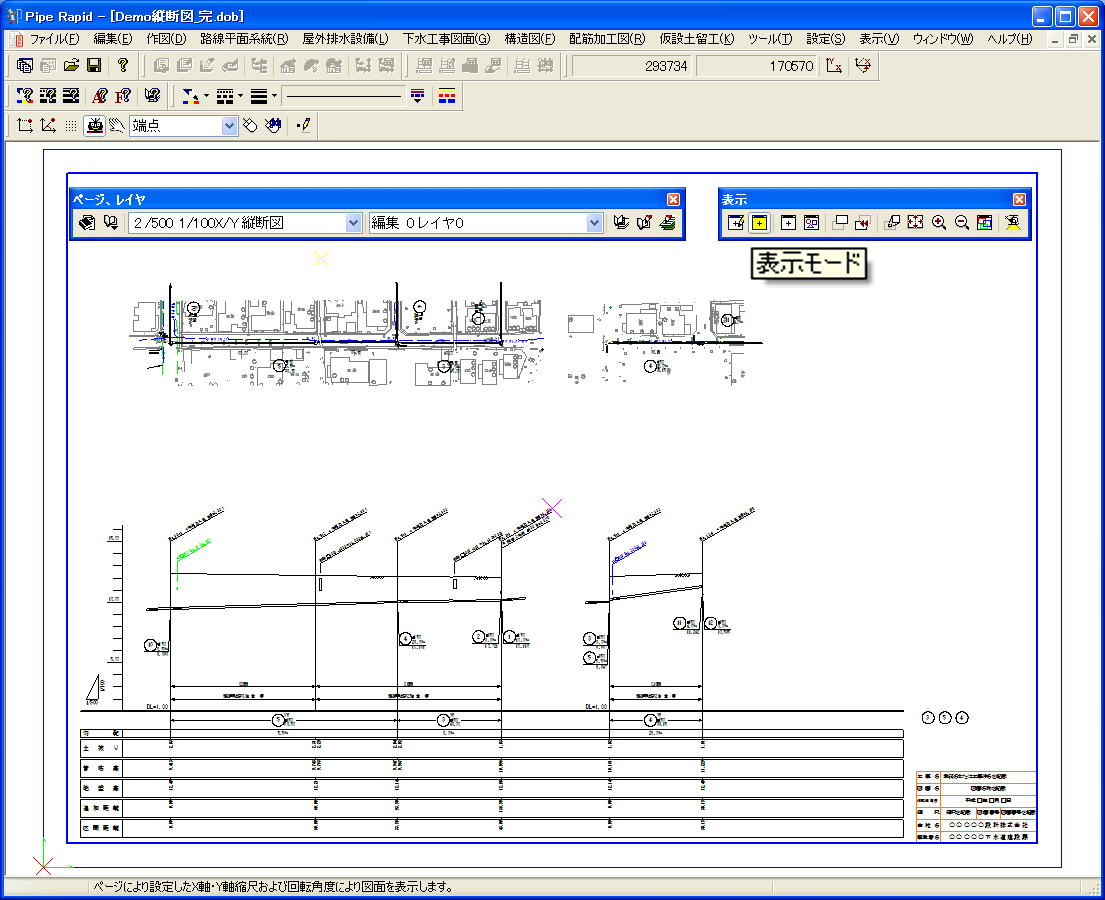This screenshot has height=900, width=1105.
Task: Open the ファイル(F) menu
Action: pyautogui.click(x=52, y=39)
